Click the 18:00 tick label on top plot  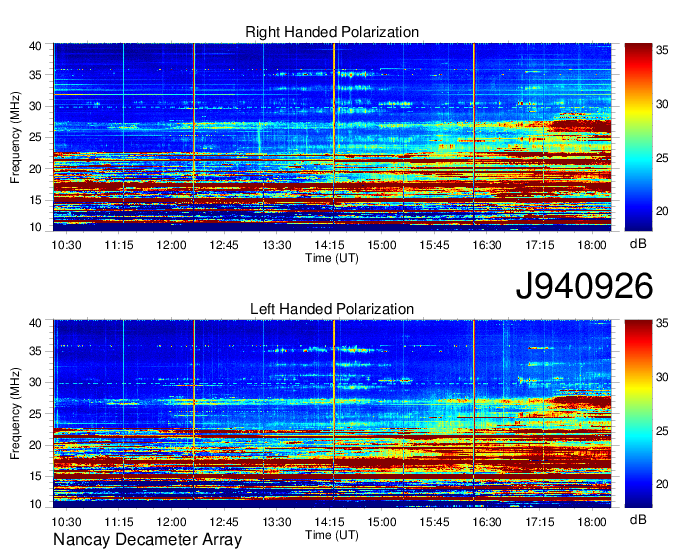(x=592, y=245)
